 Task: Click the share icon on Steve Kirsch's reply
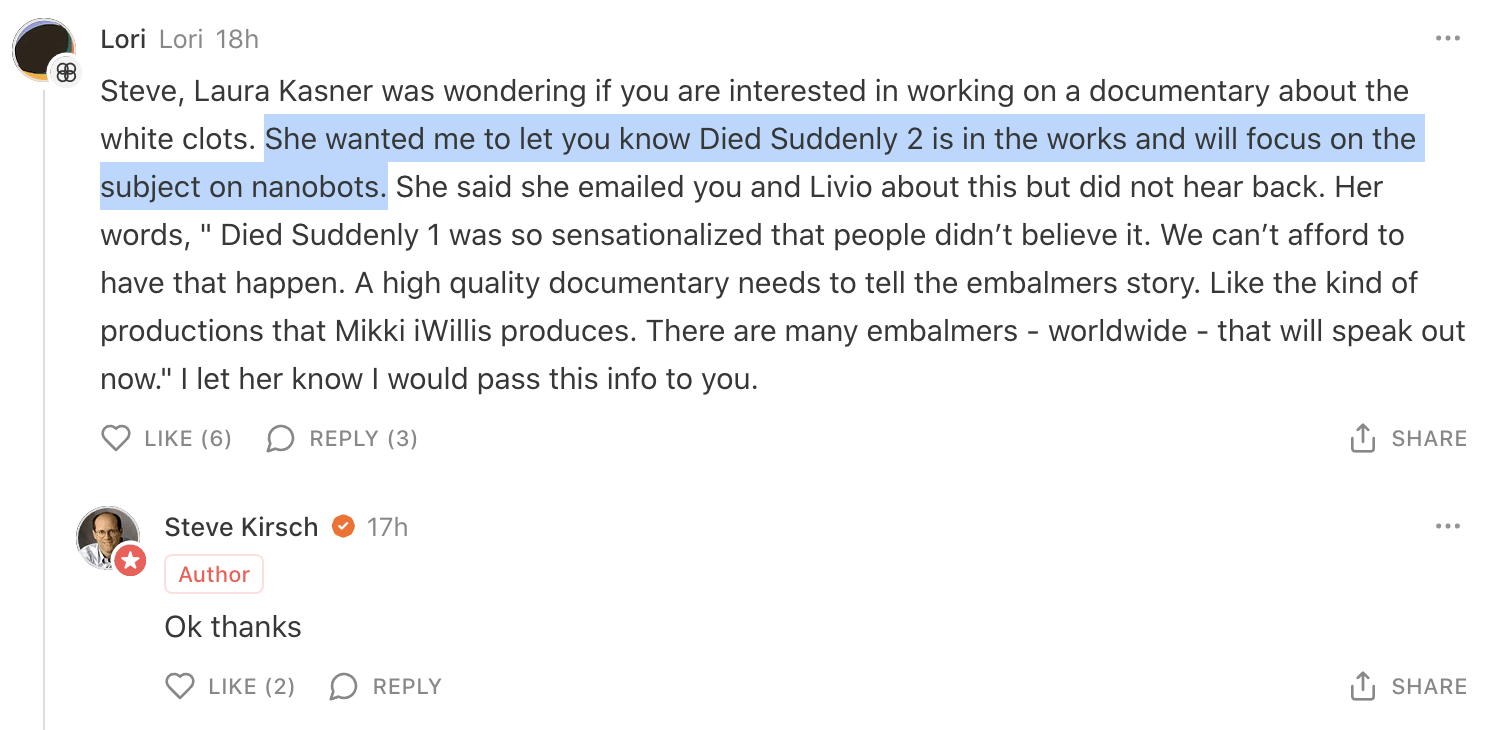click(1362, 685)
